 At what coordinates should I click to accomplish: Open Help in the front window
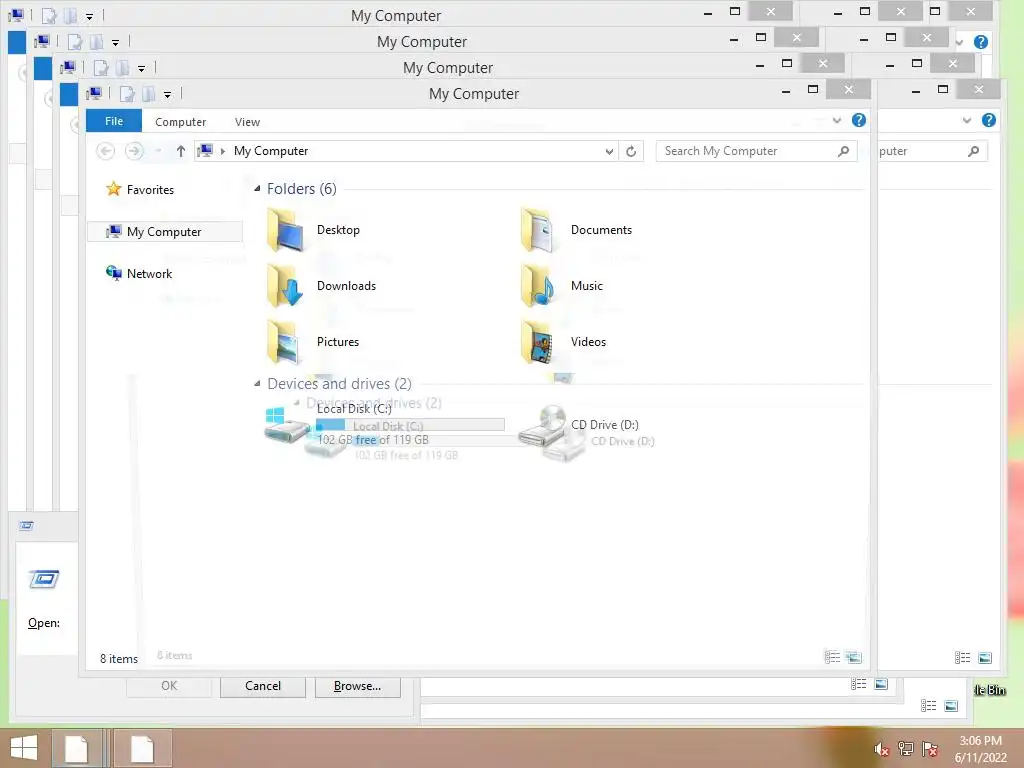click(859, 120)
